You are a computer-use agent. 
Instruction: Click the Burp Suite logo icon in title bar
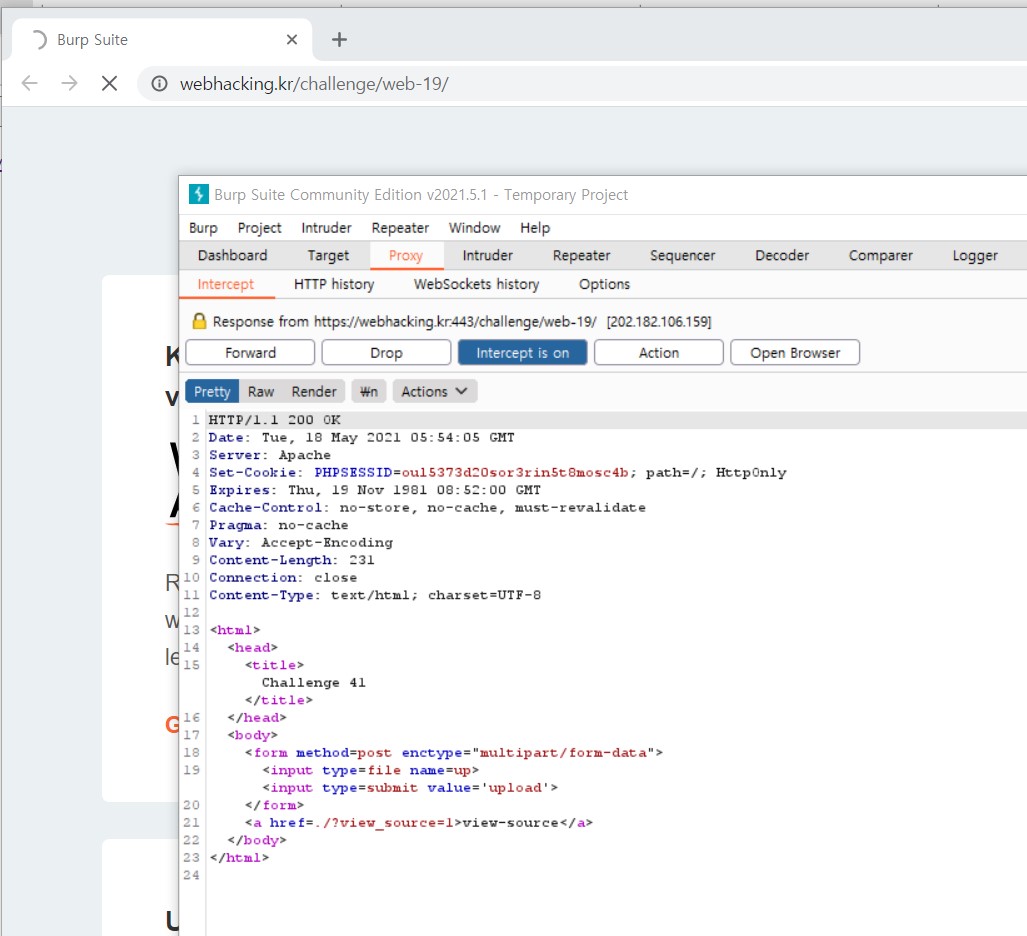198,194
